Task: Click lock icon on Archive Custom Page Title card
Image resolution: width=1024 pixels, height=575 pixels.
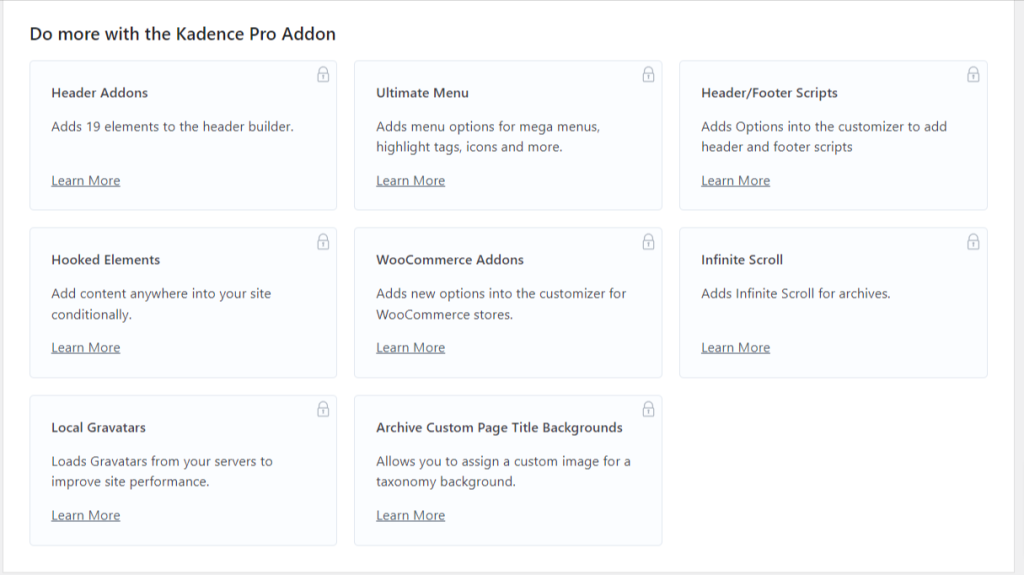Action: pyautogui.click(x=648, y=409)
